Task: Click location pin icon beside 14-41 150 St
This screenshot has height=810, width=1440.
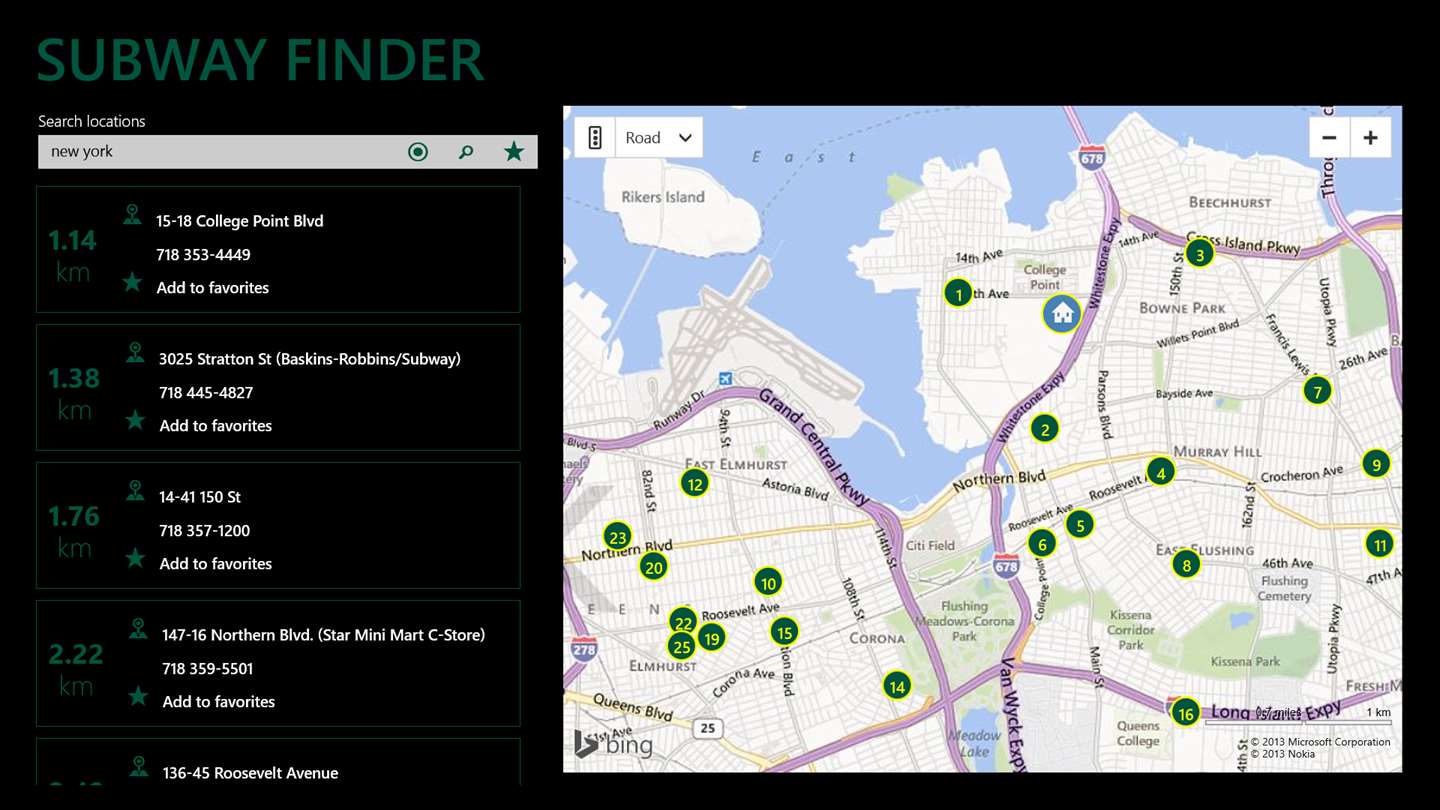Action: click(135, 490)
